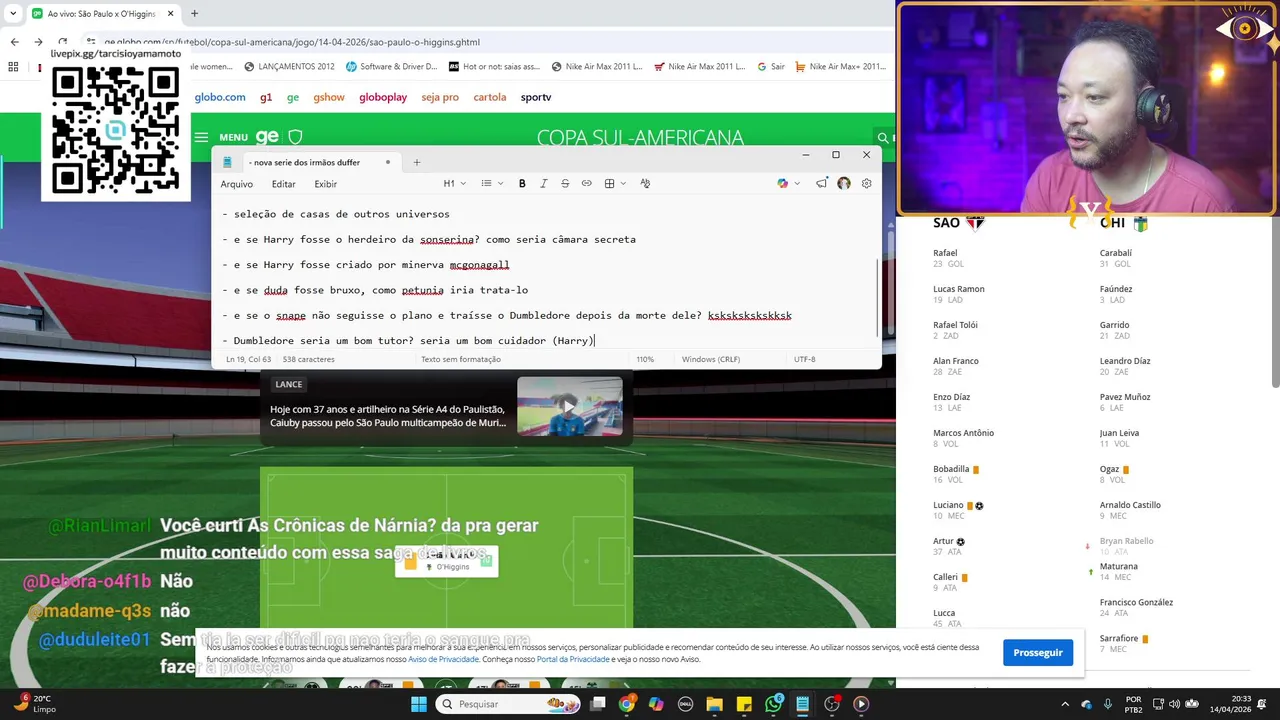Add a new Notepad tab
Viewport: 1280px width, 720px height.
[x=417, y=162]
